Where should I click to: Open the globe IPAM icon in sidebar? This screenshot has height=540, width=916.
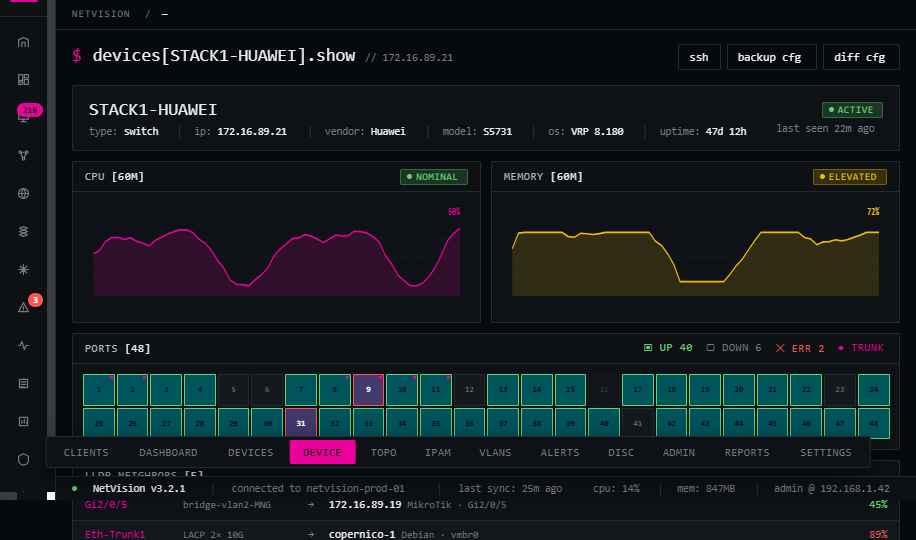[x=23, y=193]
